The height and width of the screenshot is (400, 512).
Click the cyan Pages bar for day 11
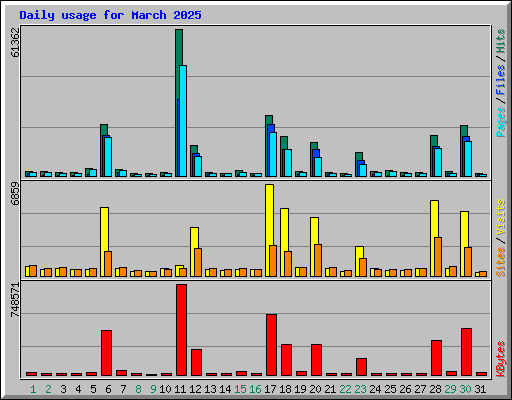point(183,121)
